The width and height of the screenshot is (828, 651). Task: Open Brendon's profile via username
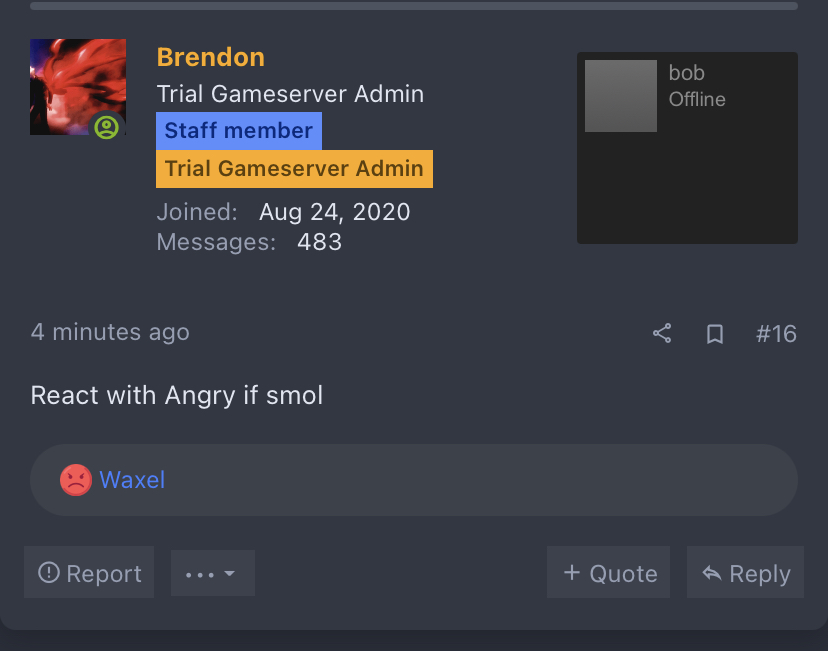pos(210,57)
